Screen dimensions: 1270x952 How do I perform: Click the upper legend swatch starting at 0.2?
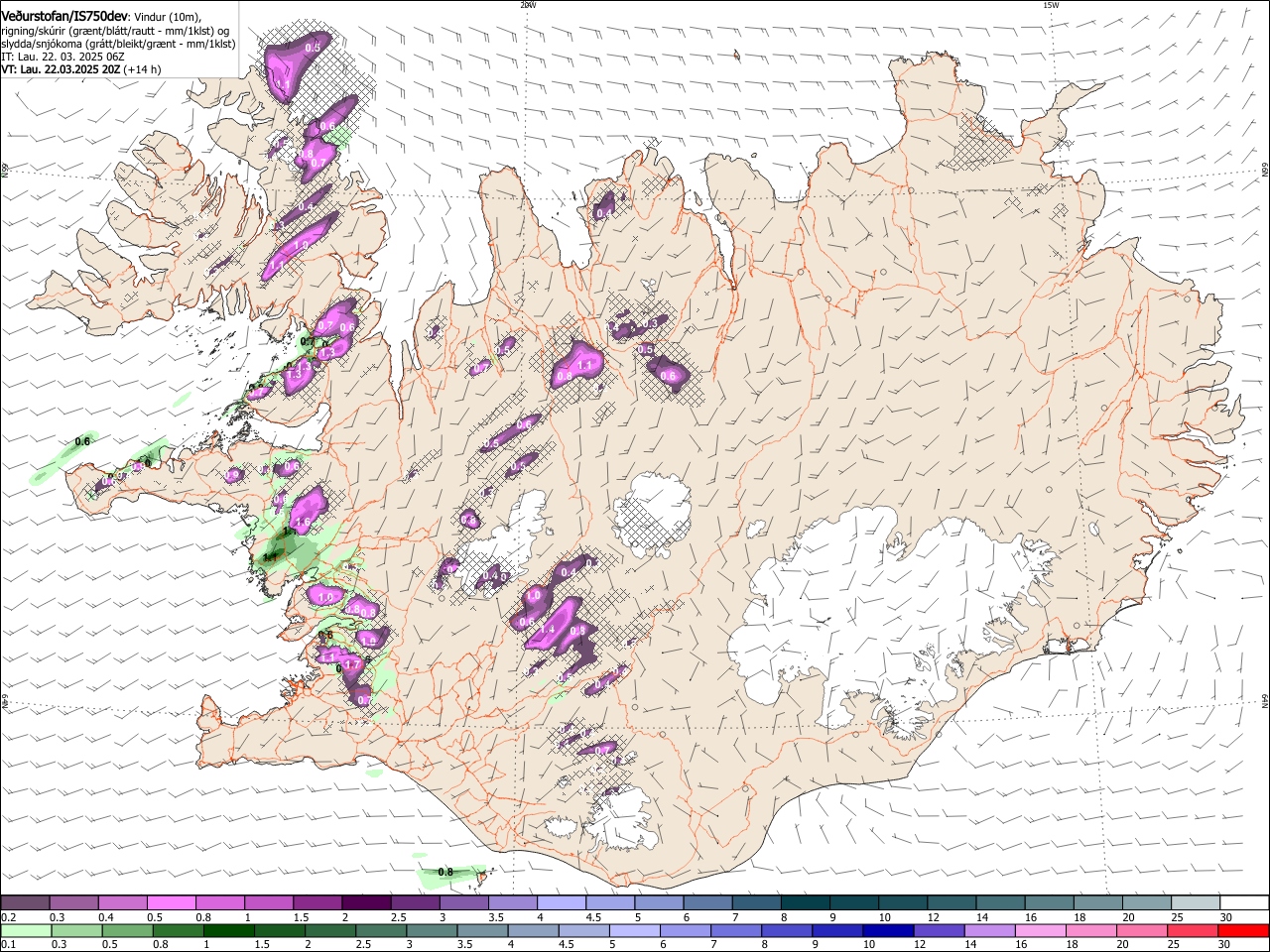pos(25,903)
